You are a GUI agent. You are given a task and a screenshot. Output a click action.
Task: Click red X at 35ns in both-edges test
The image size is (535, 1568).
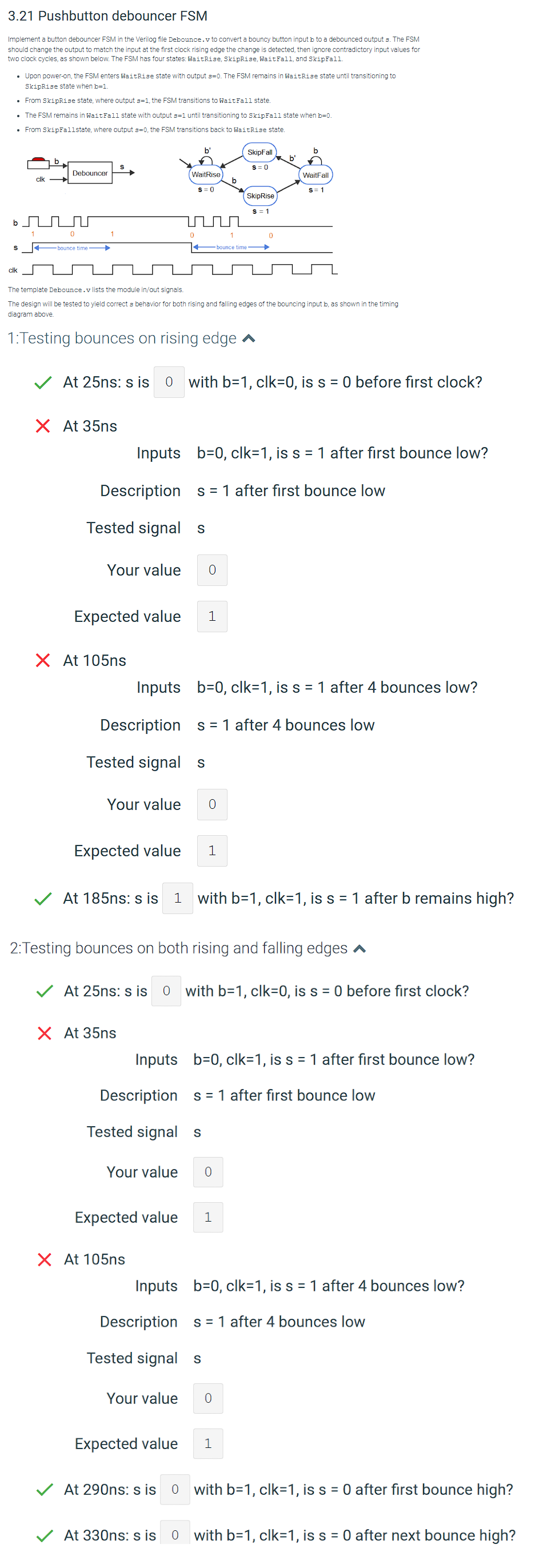click(x=45, y=1033)
